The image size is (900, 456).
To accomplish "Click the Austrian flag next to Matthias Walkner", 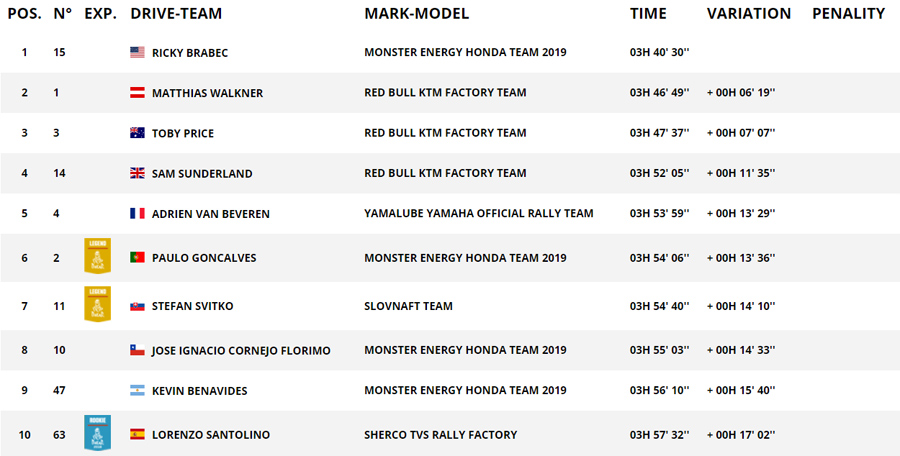I will pyautogui.click(x=138, y=93).
